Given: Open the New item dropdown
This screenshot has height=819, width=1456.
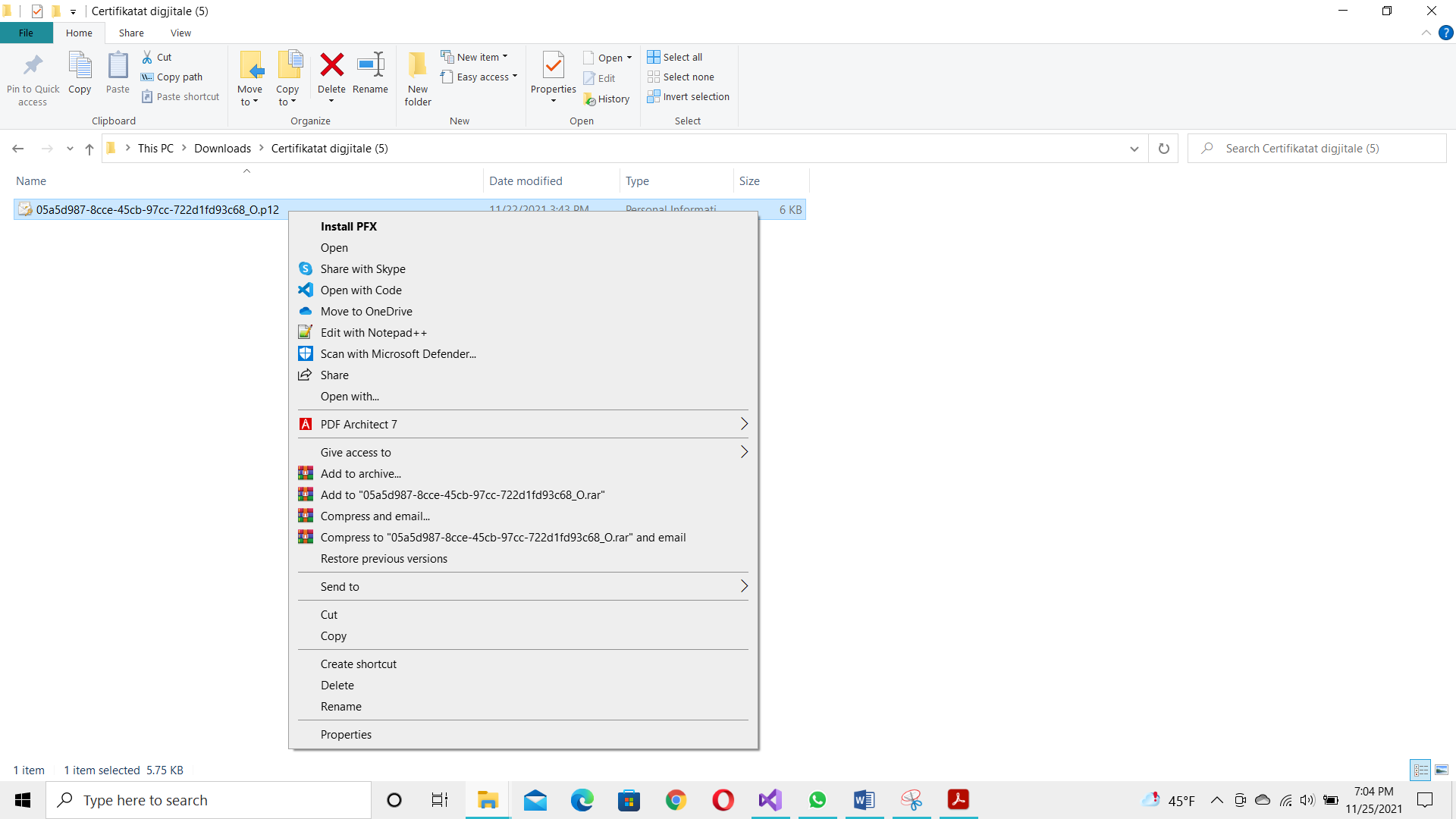Looking at the screenshot, I should coord(475,57).
